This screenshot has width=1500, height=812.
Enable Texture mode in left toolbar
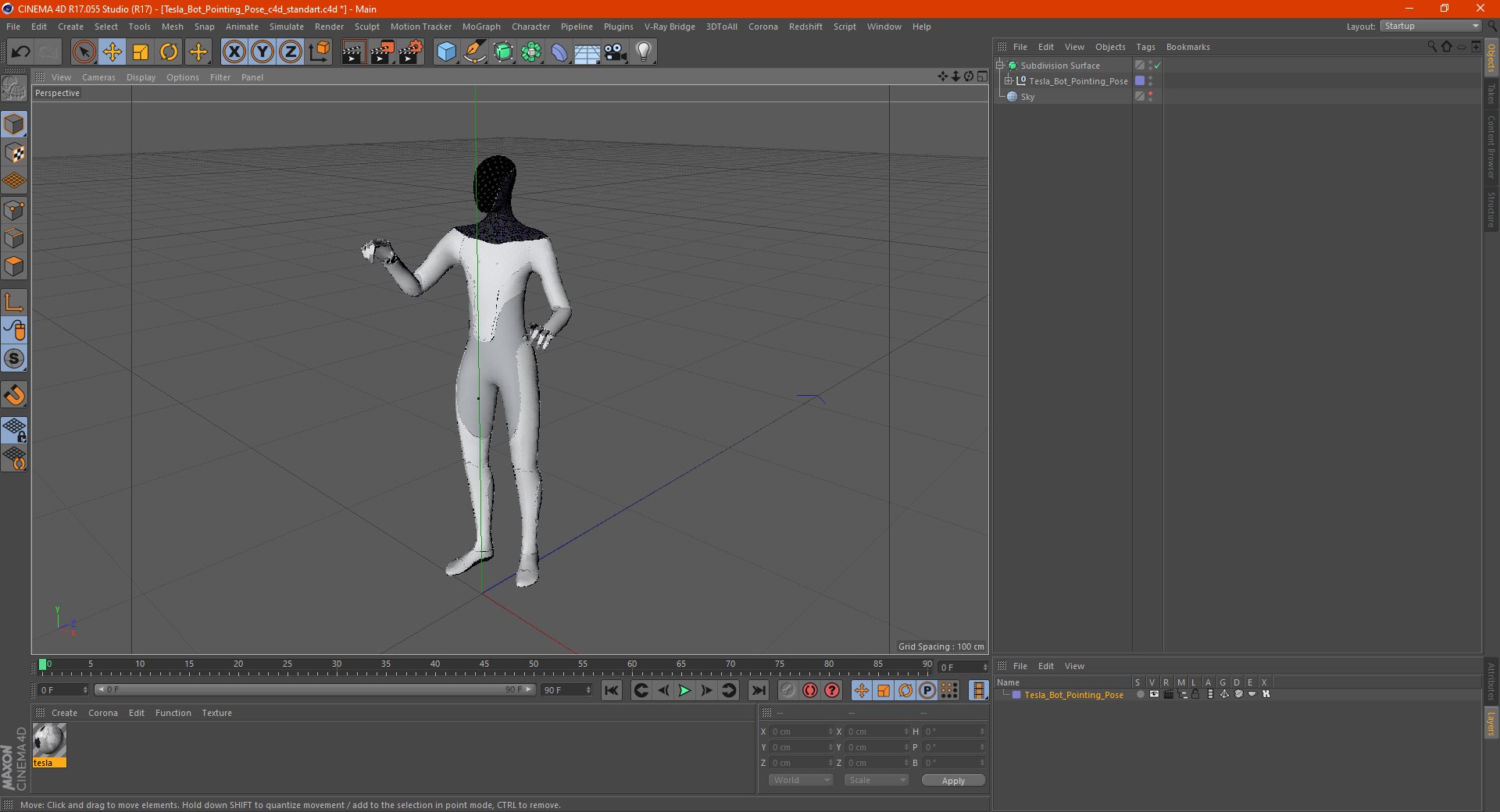click(x=15, y=153)
